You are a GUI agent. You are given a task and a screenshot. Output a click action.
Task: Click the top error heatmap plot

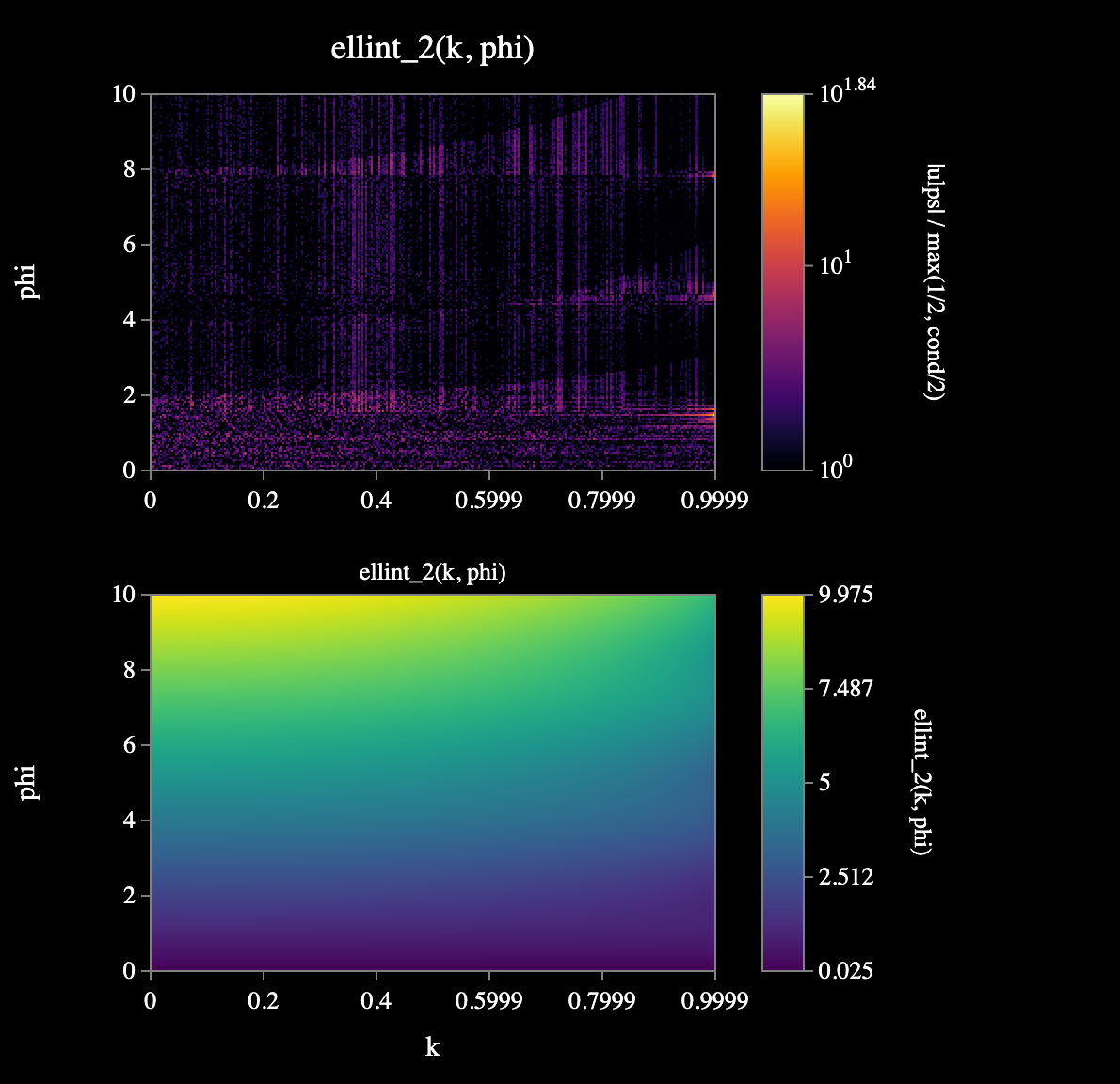(432, 281)
